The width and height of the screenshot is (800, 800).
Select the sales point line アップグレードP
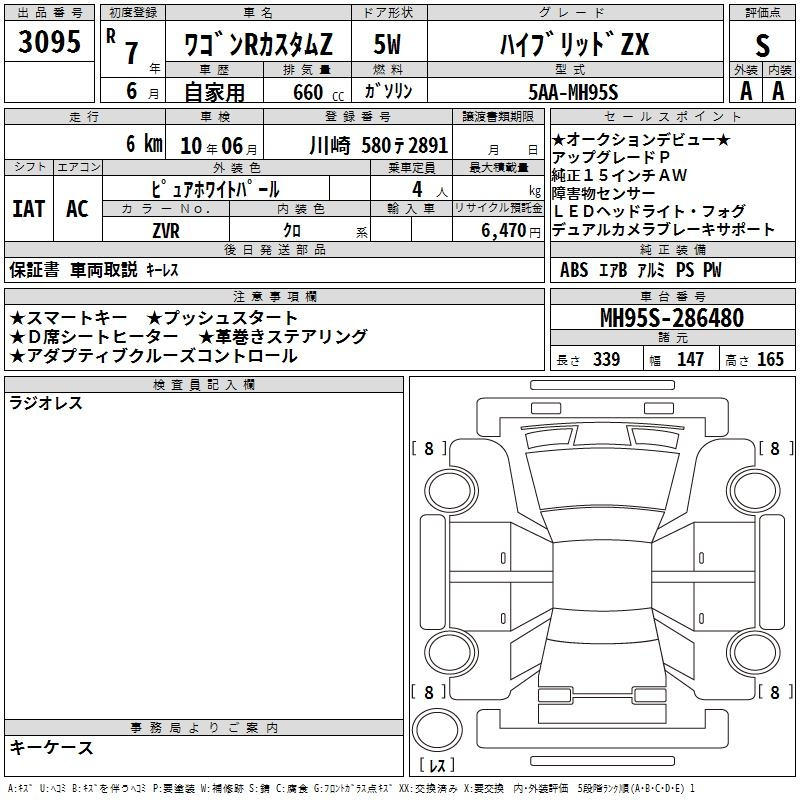[x=610, y=157]
